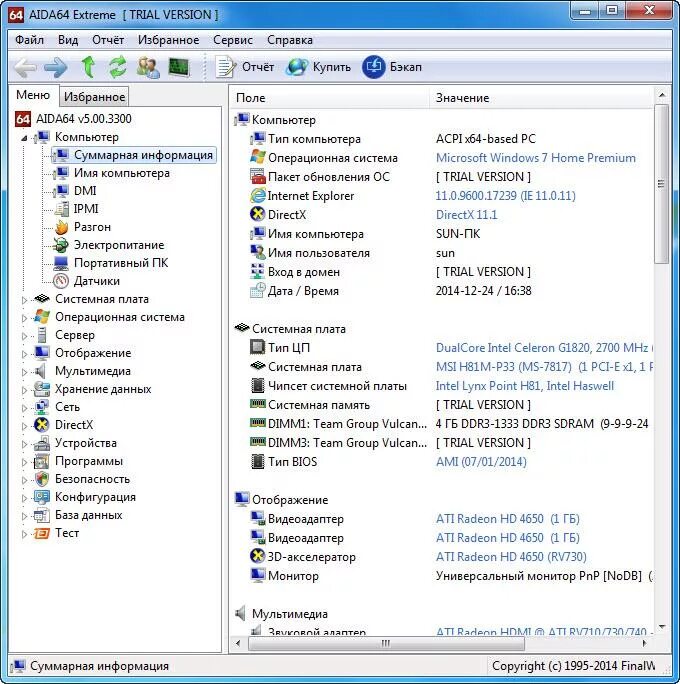This screenshot has width=680, height=684.
Task: Click the scroll-down arrow of vertical scrollbar
Action: pos(662,627)
